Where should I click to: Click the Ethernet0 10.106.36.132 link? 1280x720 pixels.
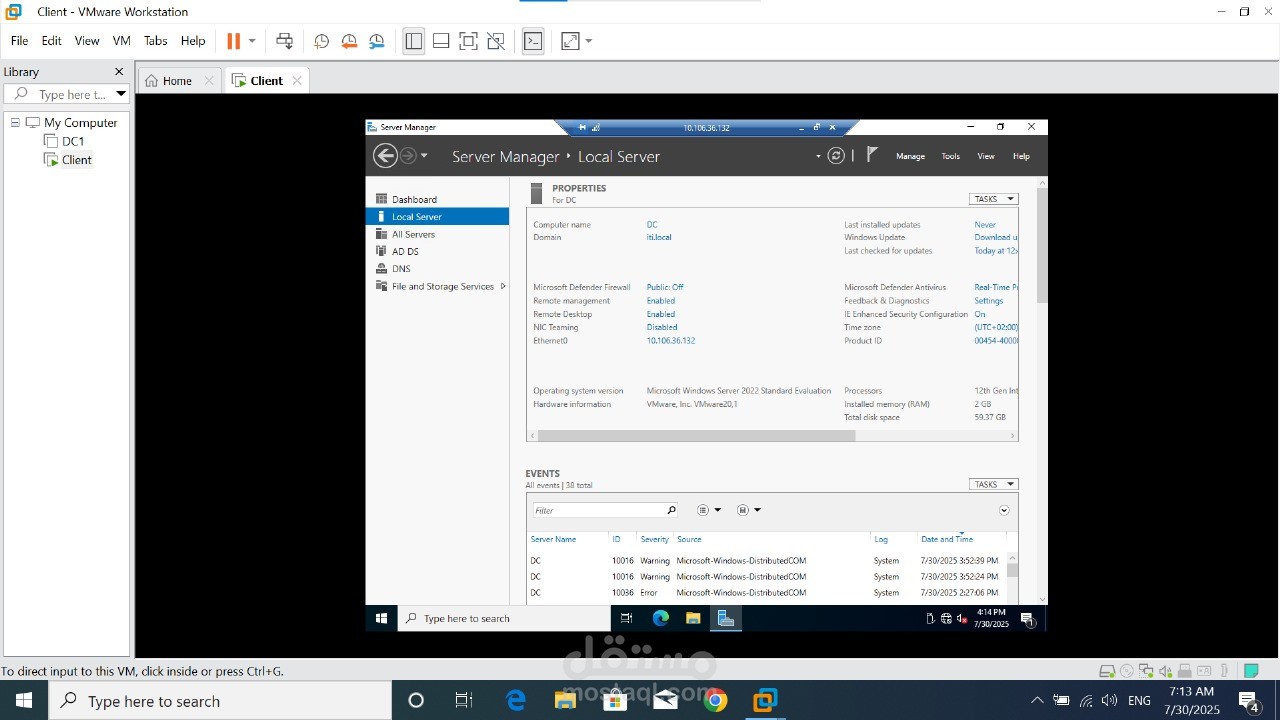[x=671, y=341]
